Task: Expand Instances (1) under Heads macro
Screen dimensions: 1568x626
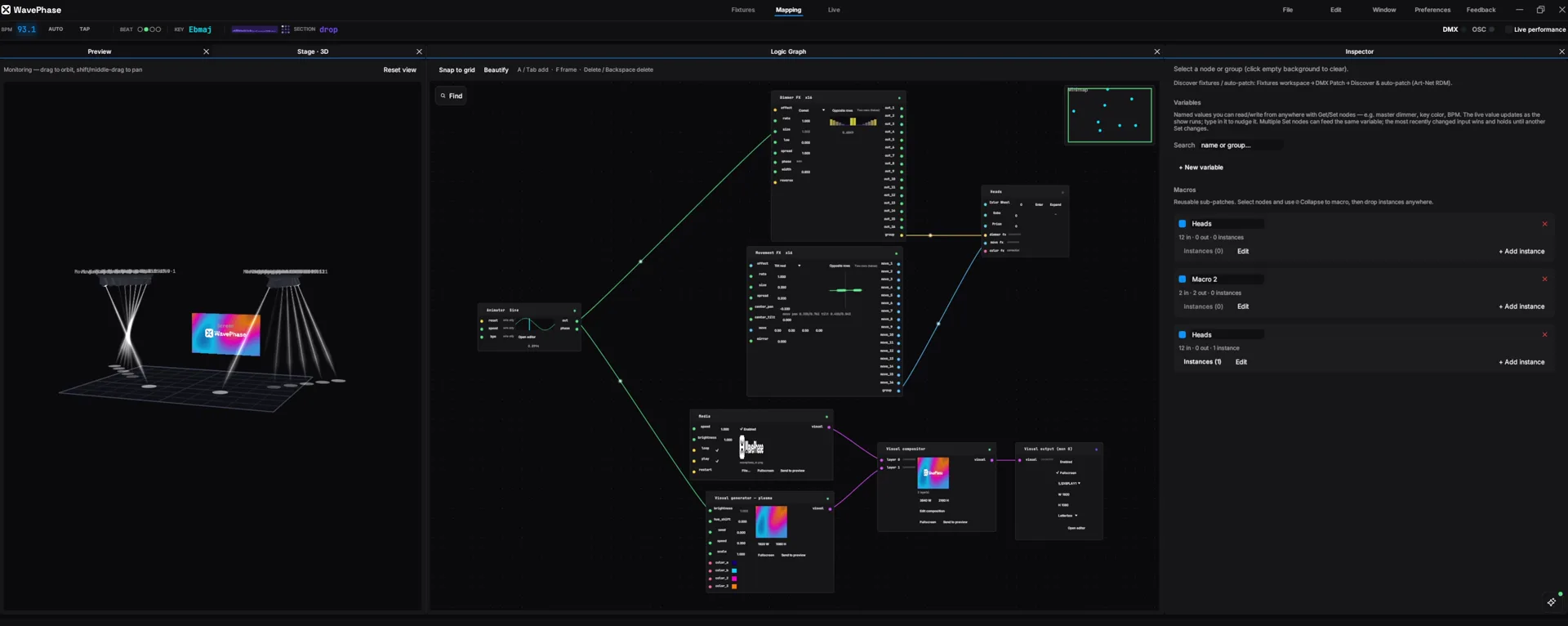Action: [x=1202, y=362]
